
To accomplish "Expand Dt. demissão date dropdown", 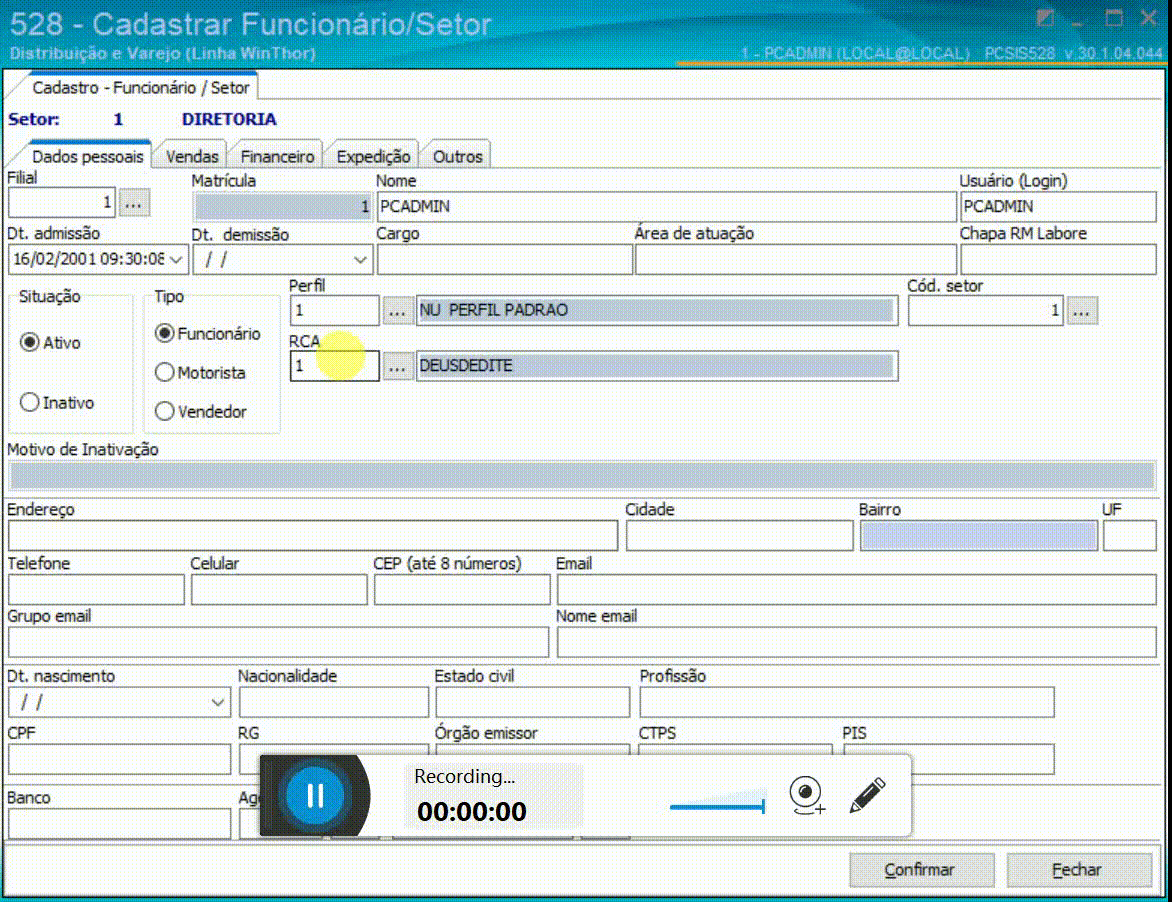I will (x=360, y=260).
